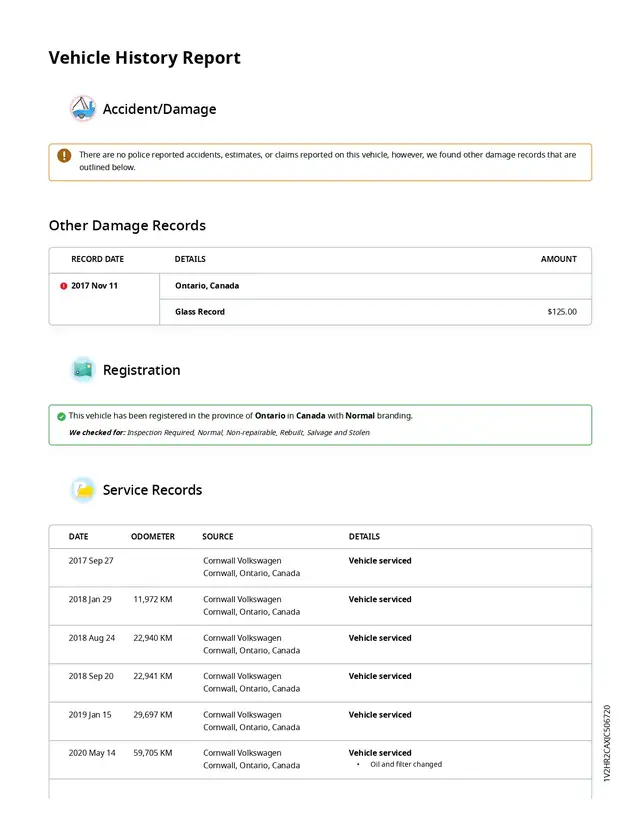Click the Registration section icon

click(x=83, y=370)
